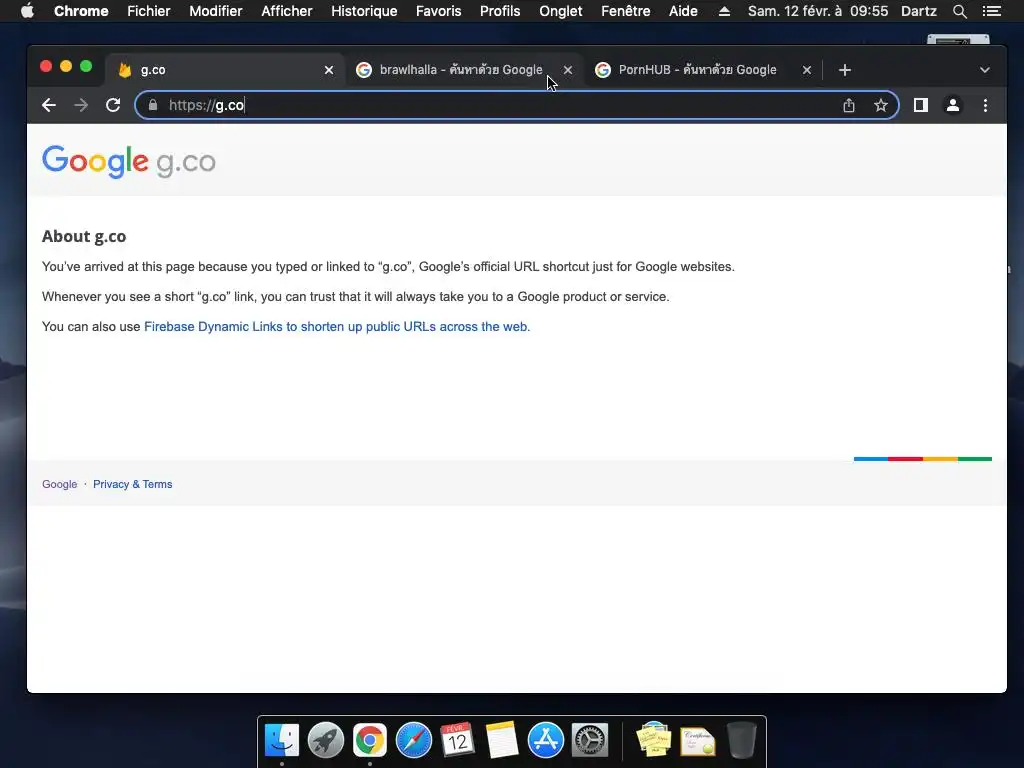Open Finder from the Dock

281,740
